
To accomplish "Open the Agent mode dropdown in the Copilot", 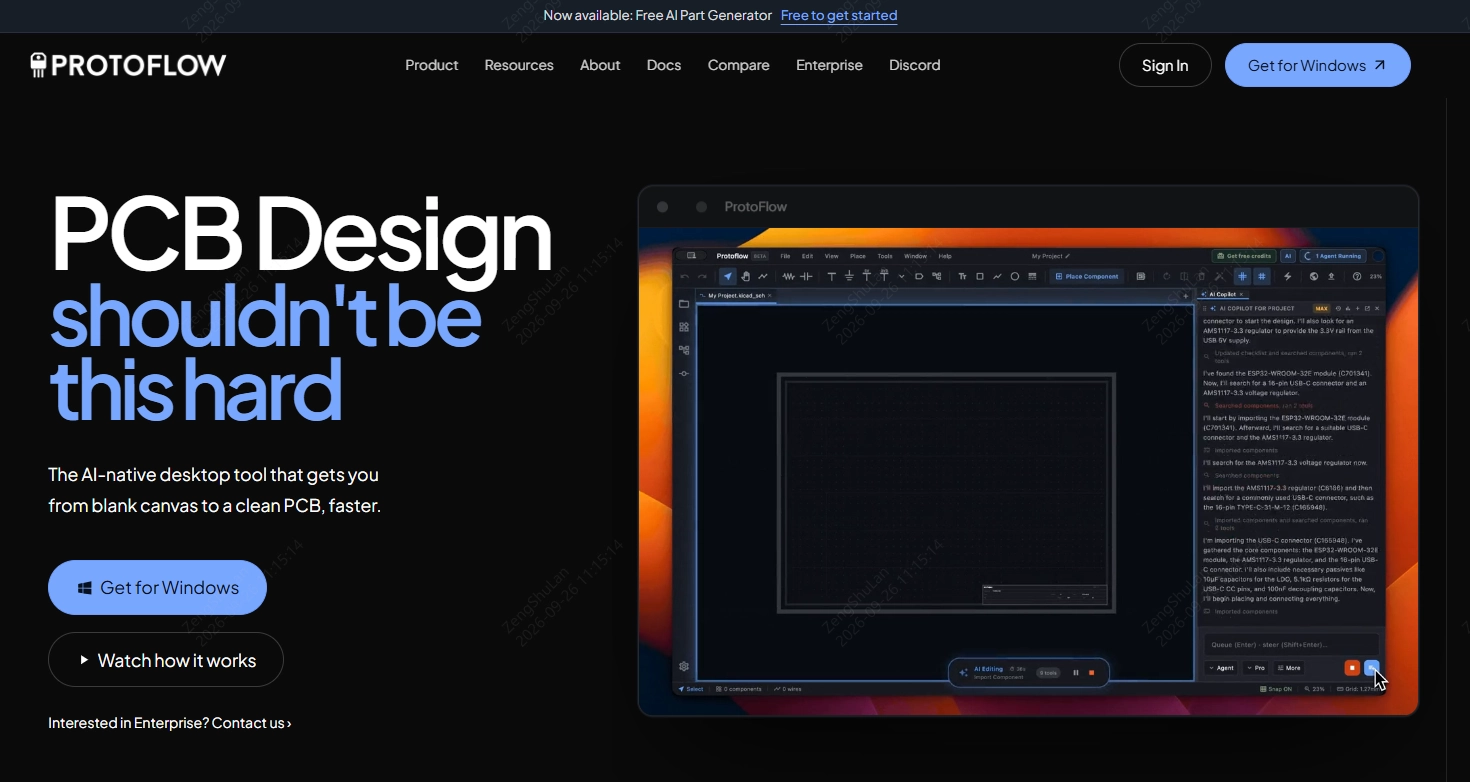I will point(1221,668).
